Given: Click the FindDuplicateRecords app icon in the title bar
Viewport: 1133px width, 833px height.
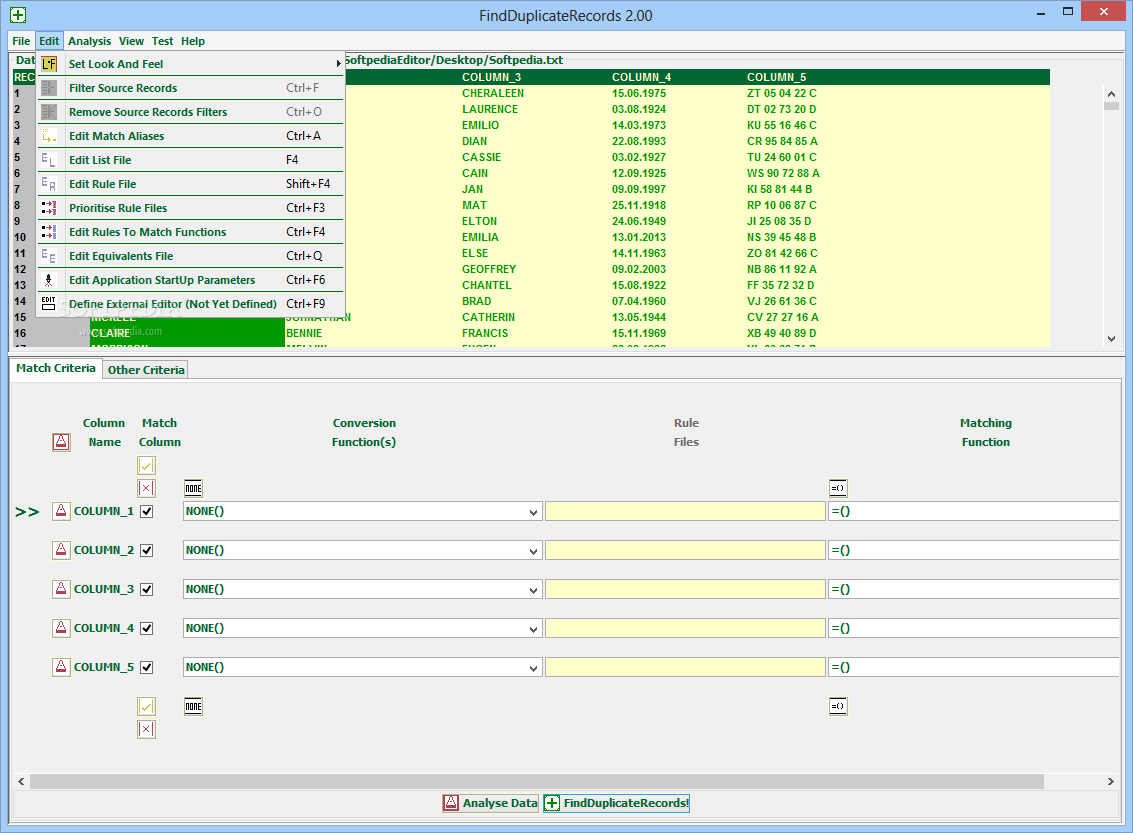Looking at the screenshot, I should (18, 14).
